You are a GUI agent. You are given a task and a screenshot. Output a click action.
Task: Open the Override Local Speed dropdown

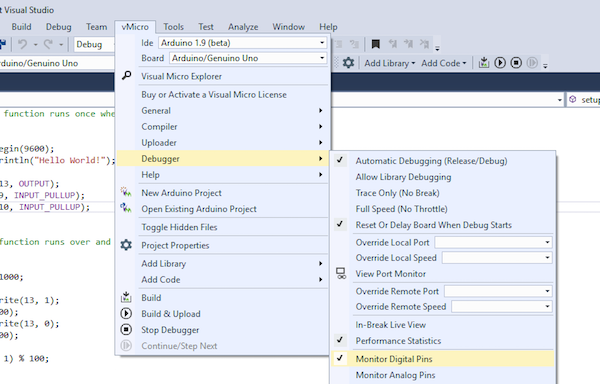497,258
